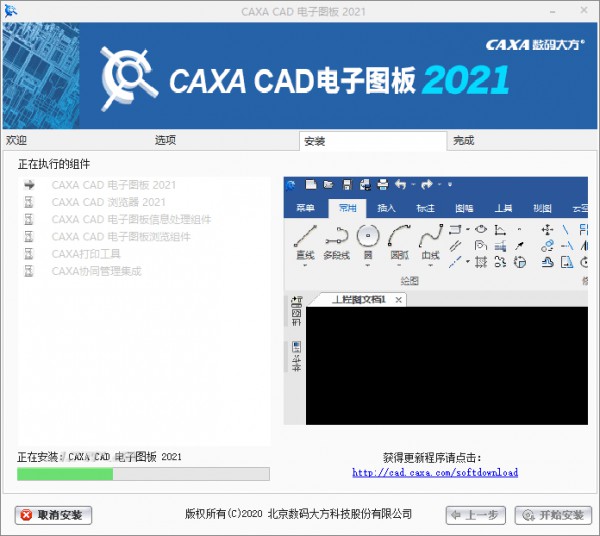Click the green installation progress bar
The image size is (600, 536).
[x=65, y=474]
